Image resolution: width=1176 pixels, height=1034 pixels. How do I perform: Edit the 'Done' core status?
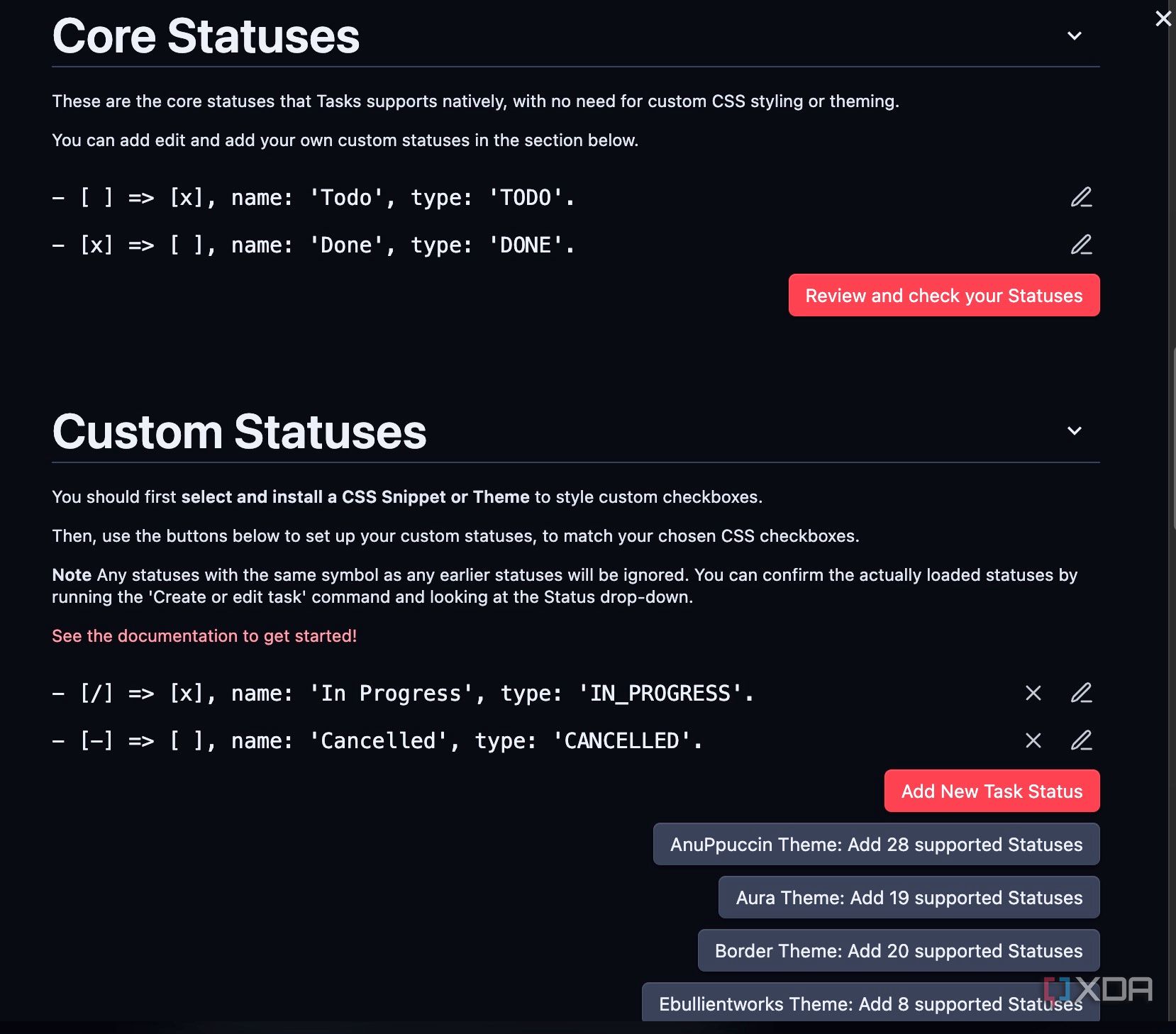click(x=1081, y=245)
